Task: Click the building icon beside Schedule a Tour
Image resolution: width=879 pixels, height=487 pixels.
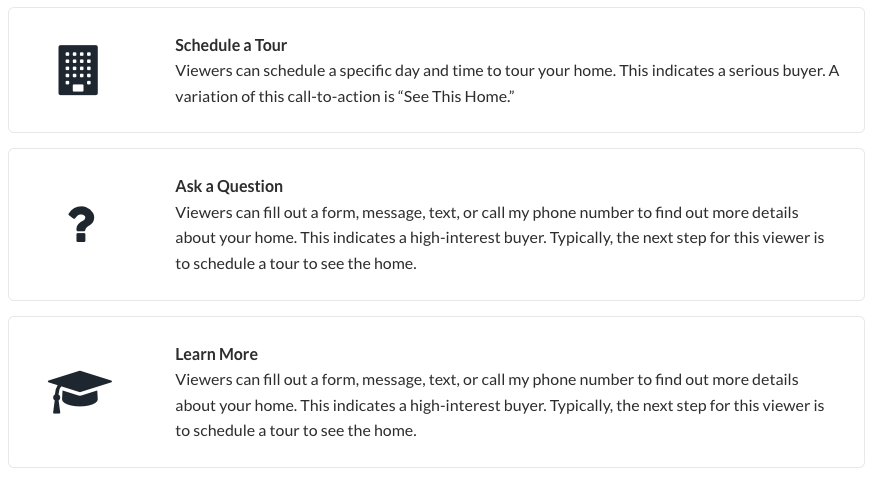Action: click(x=78, y=70)
